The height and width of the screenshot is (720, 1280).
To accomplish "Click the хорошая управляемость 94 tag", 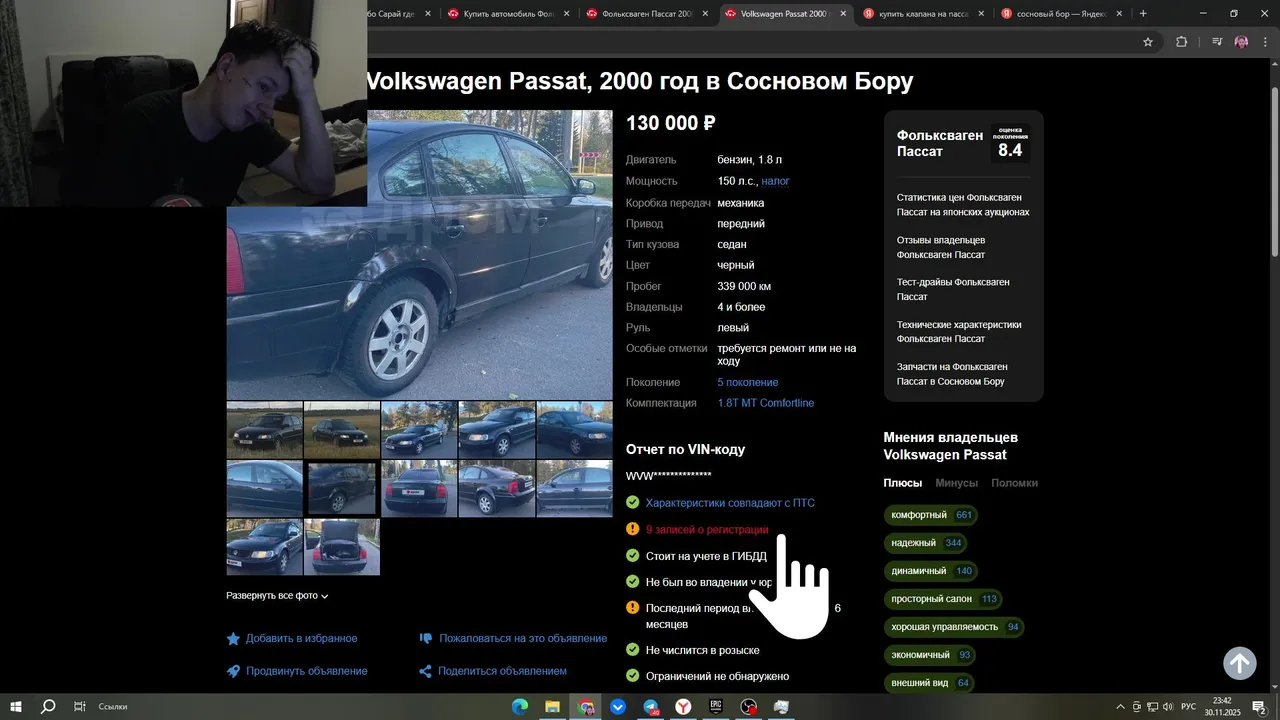I will coord(954,627).
